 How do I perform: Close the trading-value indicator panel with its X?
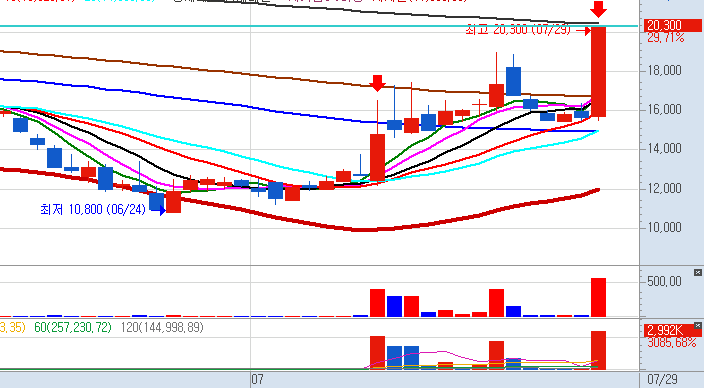coord(697,273)
